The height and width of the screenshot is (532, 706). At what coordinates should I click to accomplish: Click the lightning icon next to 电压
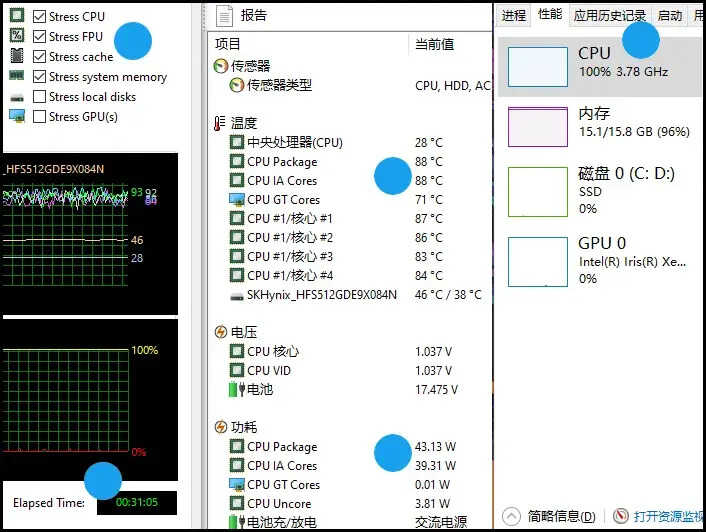(x=221, y=332)
